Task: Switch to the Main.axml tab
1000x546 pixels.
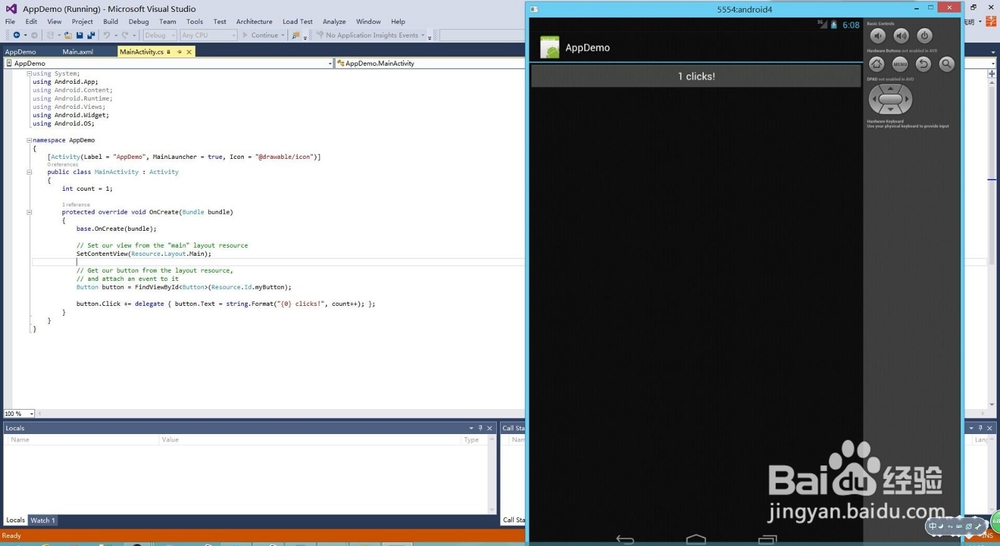Action: tap(78, 52)
